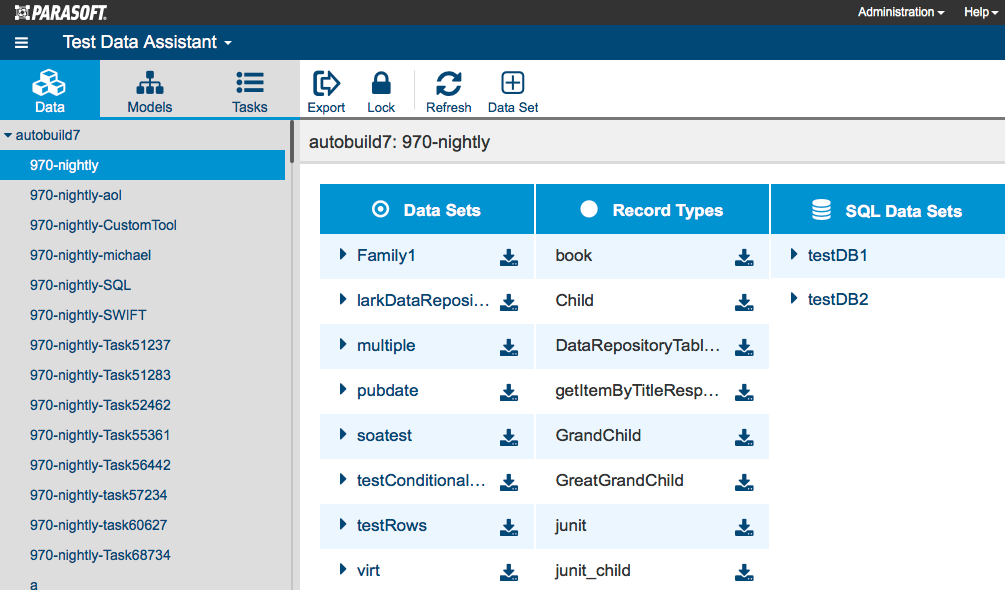Image resolution: width=1005 pixels, height=590 pixels.
Task: Click the sidebar vertical scrollbar
Action: coord(292,142)
